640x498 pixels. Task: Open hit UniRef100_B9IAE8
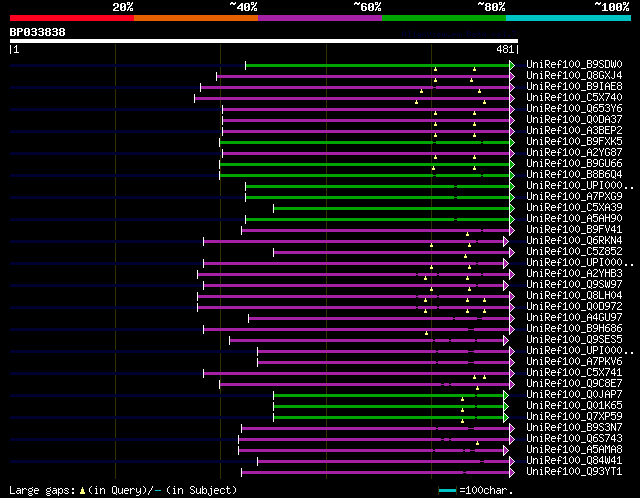point(574,87)
